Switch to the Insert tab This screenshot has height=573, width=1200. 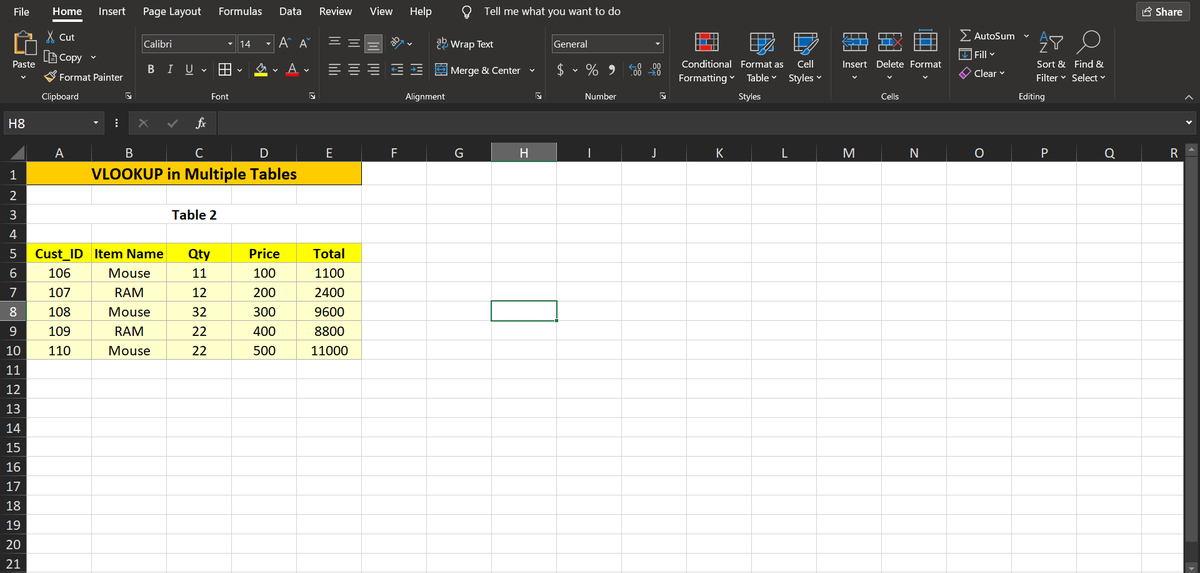111,11
